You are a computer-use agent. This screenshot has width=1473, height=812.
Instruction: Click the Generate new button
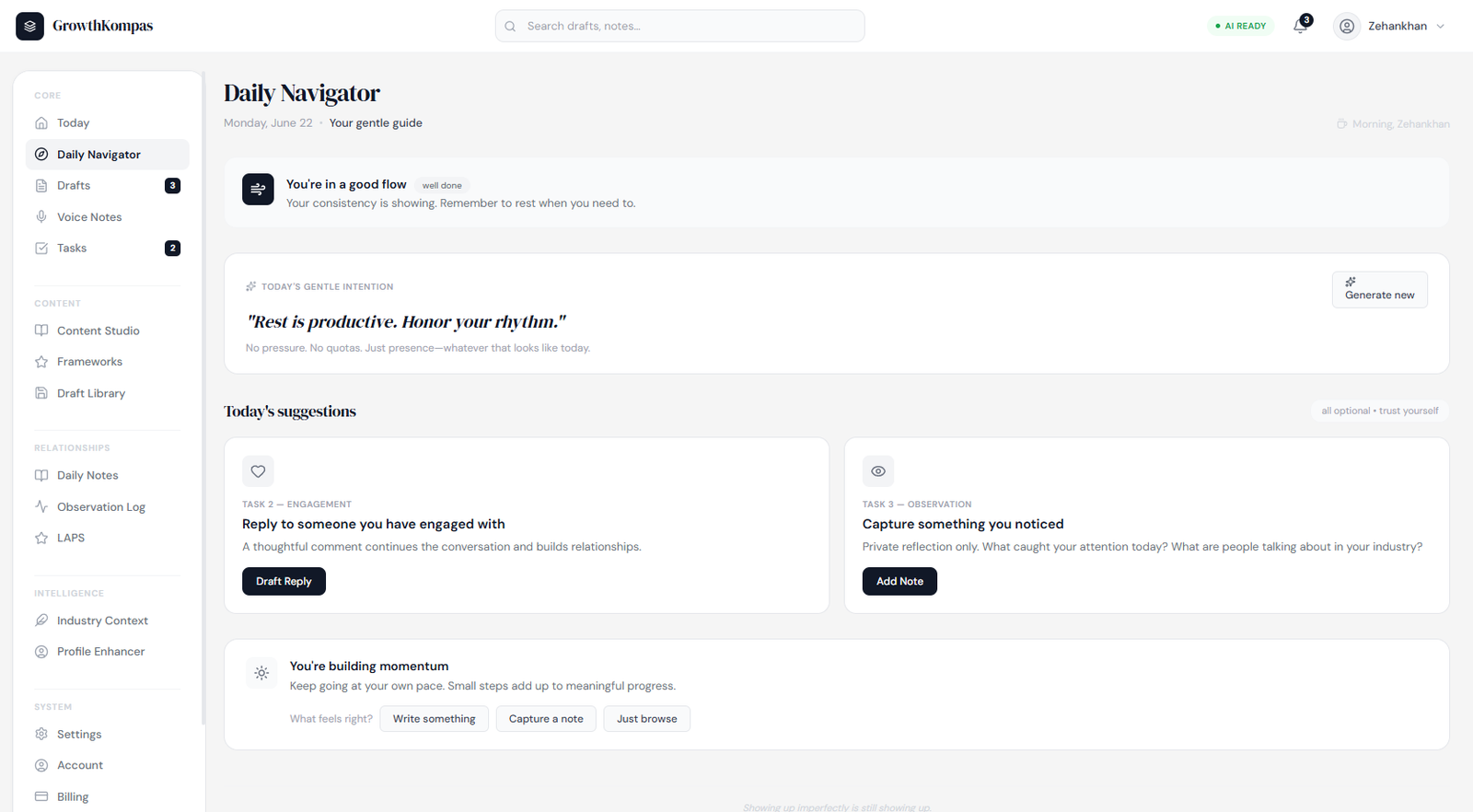1379,289
